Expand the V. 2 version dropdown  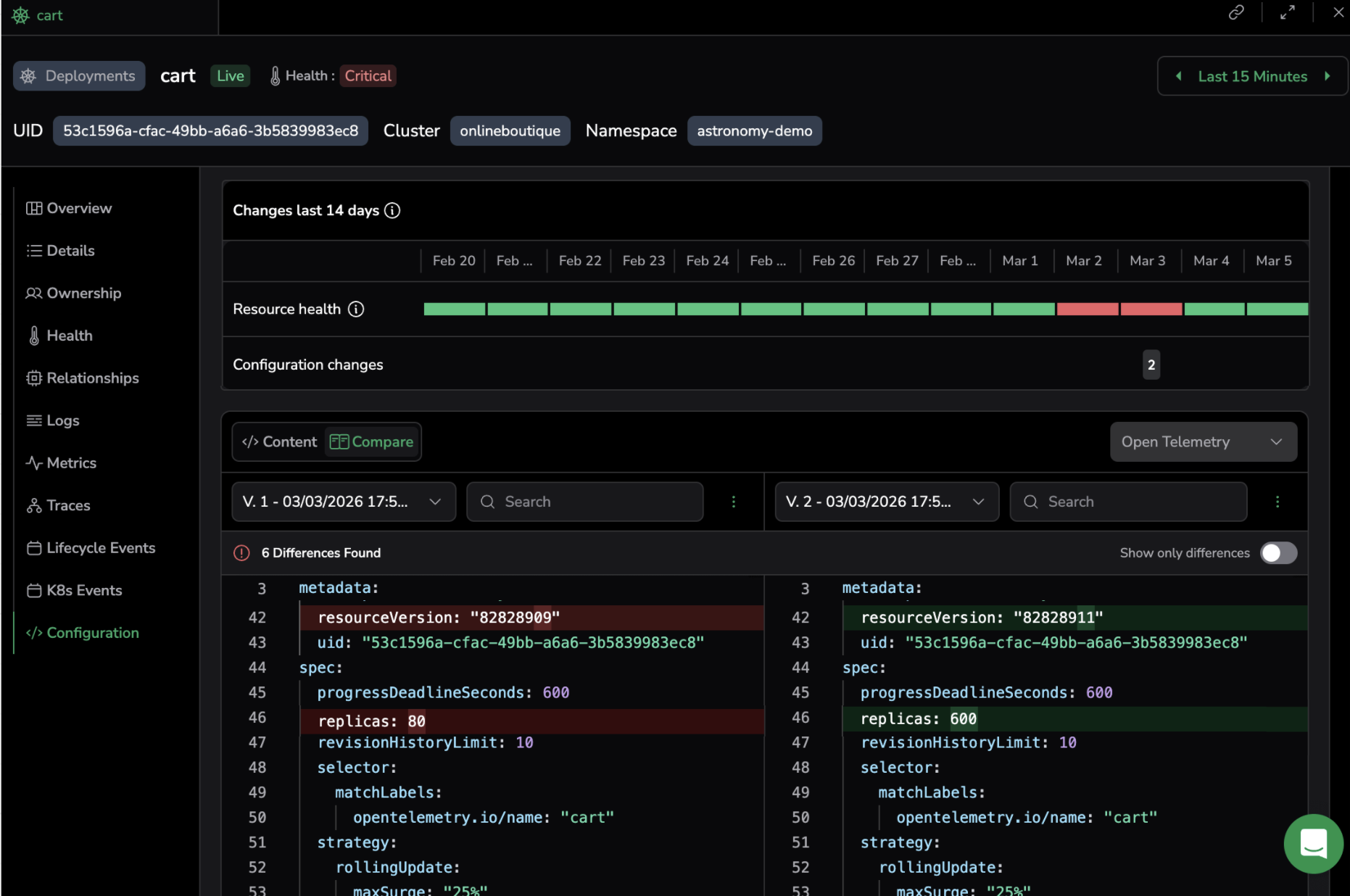coord(887,502)
